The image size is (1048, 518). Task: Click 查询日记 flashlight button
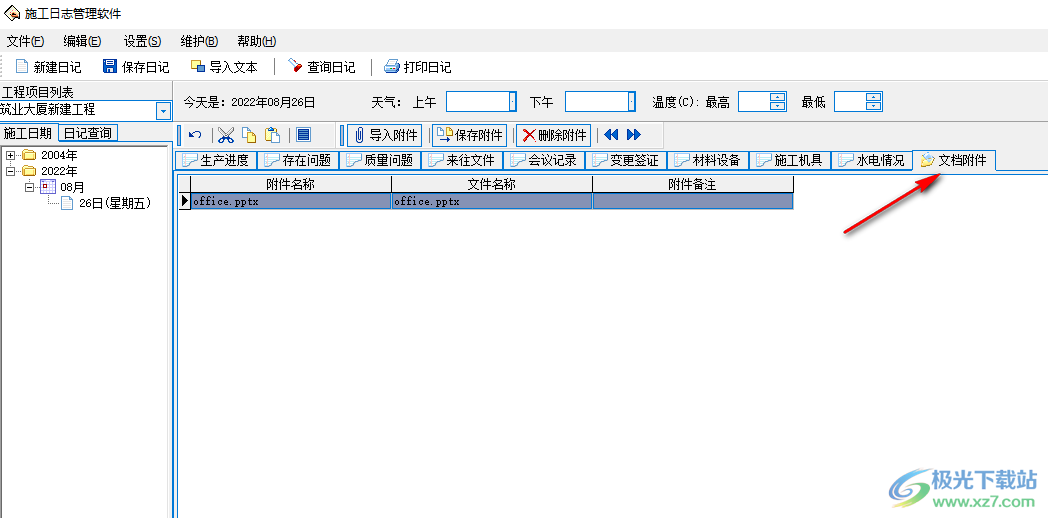click(x=321, y=67)
